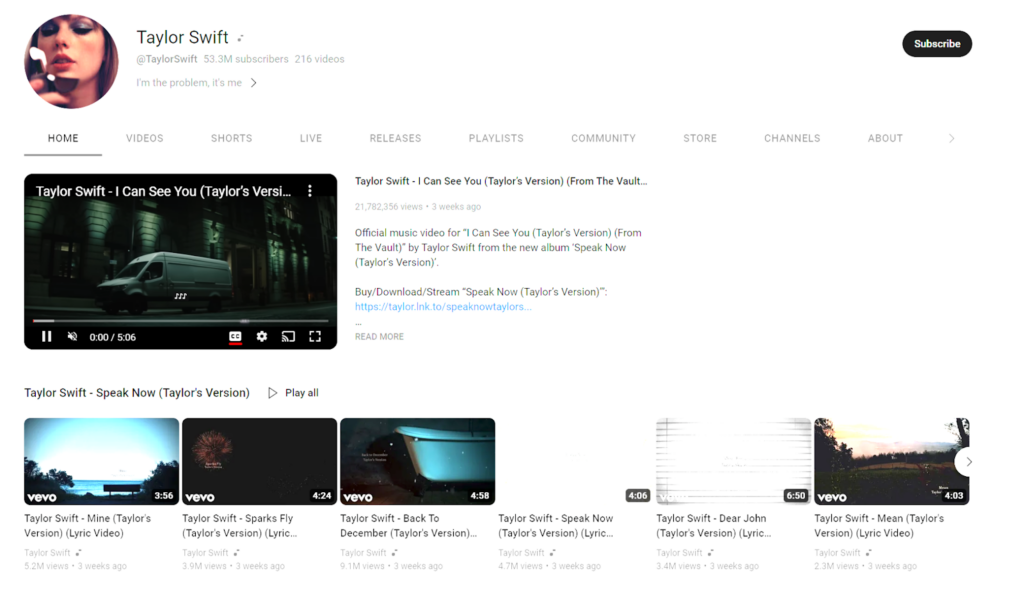The image size is (1024, 592).
Task: Click Play all for the playlist
Action: 293,393
